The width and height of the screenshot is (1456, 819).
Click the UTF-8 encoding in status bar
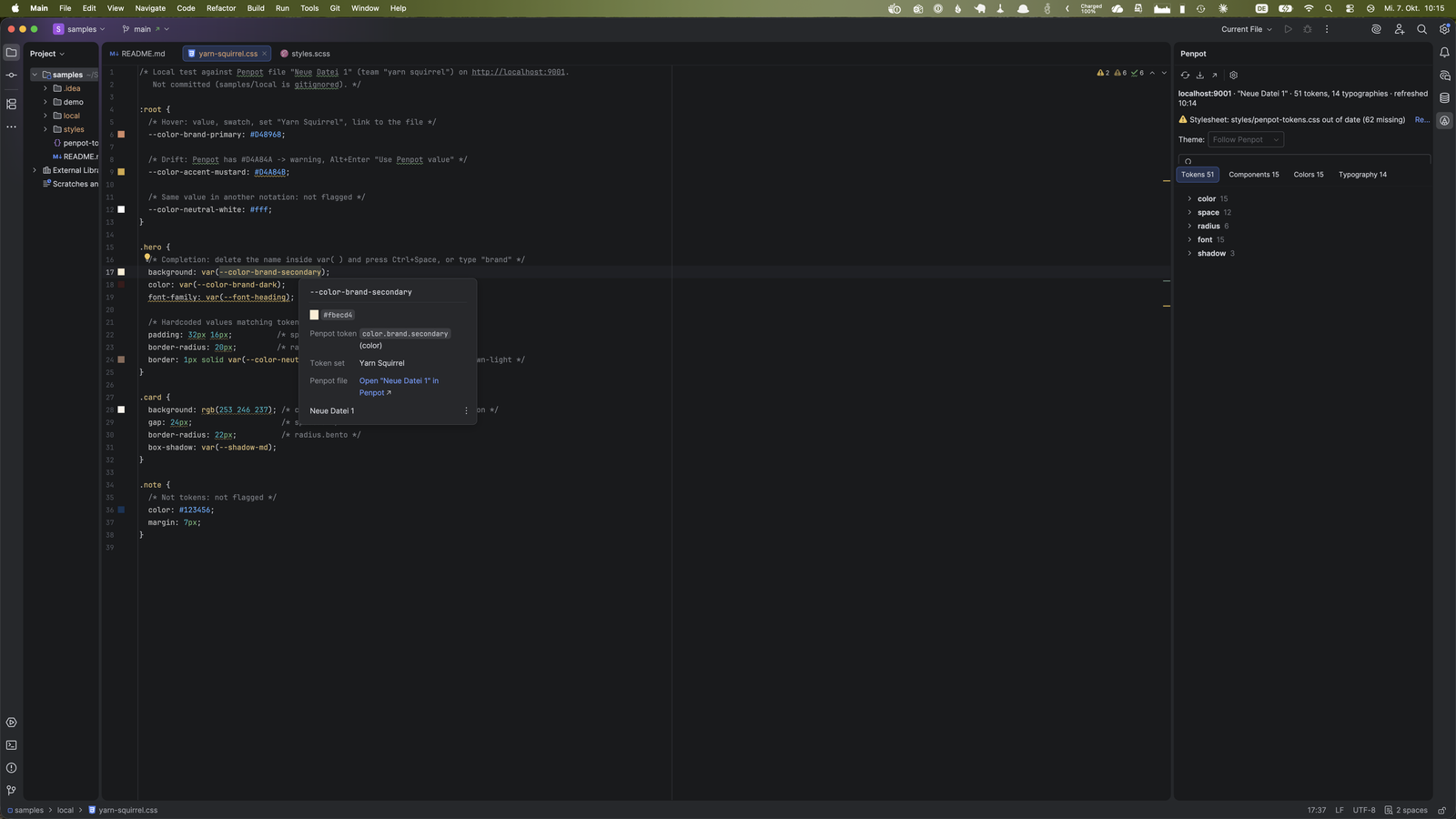click(1364, 810)
